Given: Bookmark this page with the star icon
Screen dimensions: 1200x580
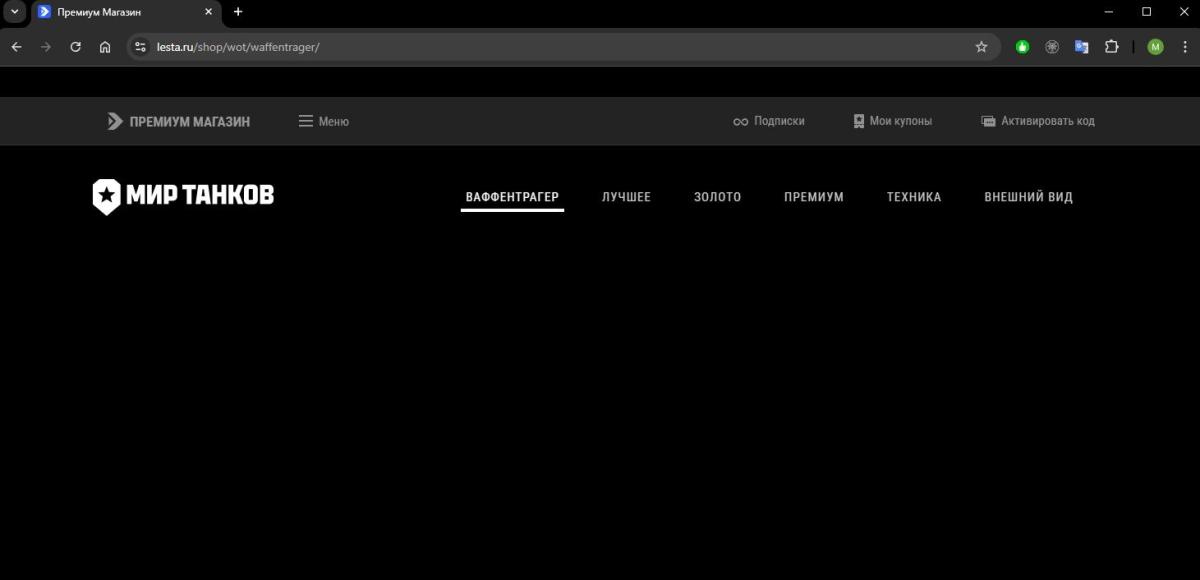Looking at the screenshot, I should click(981, 46).
